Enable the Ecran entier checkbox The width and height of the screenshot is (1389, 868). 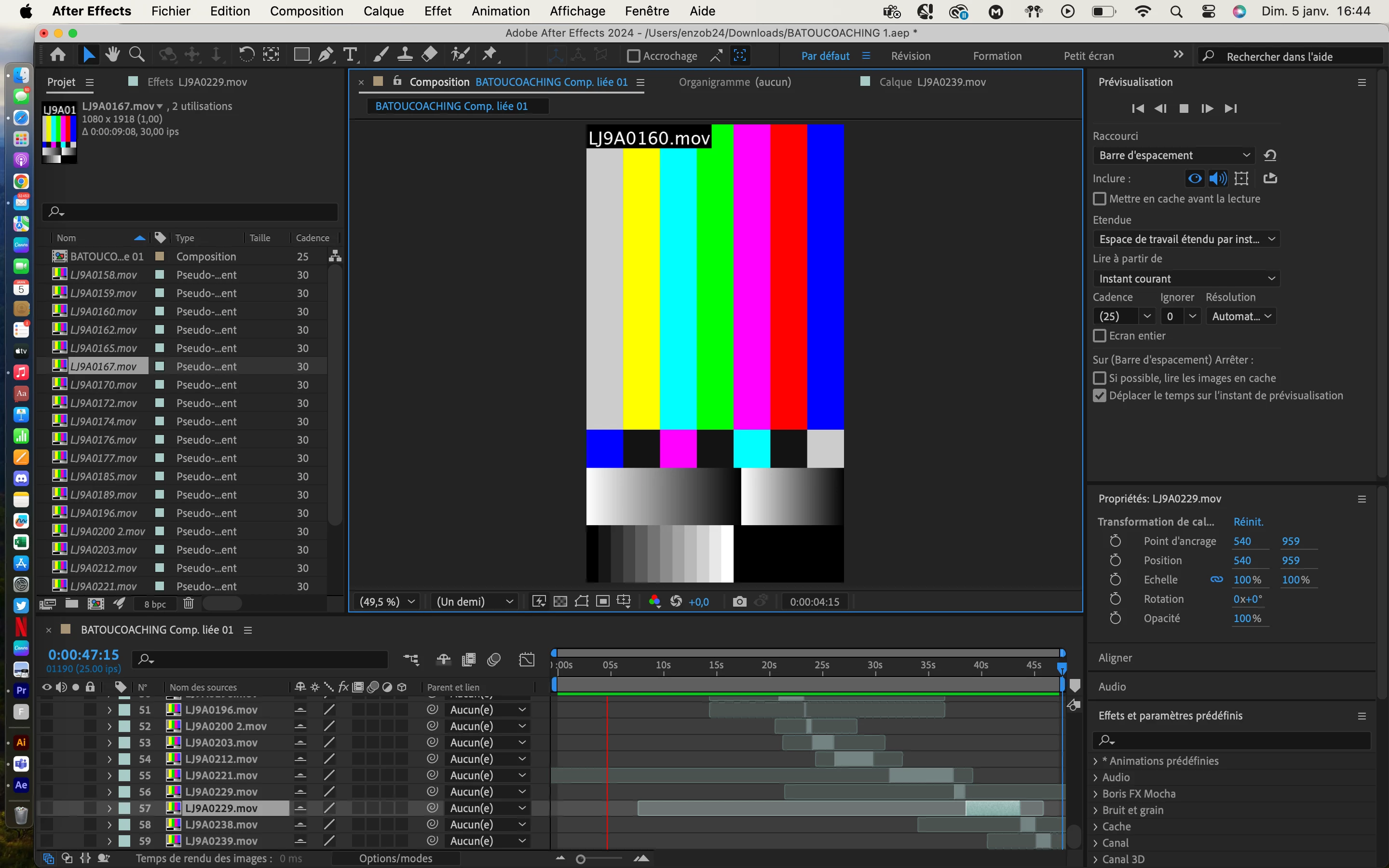1099,336
